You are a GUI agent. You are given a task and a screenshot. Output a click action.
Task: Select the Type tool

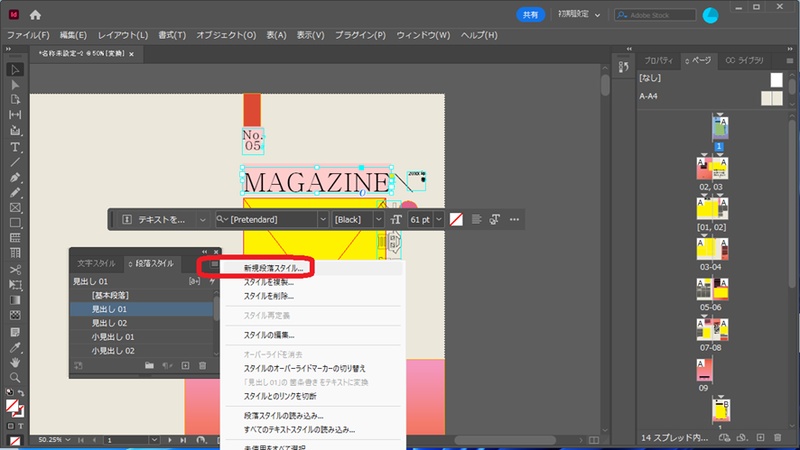(x=15, y=147)
